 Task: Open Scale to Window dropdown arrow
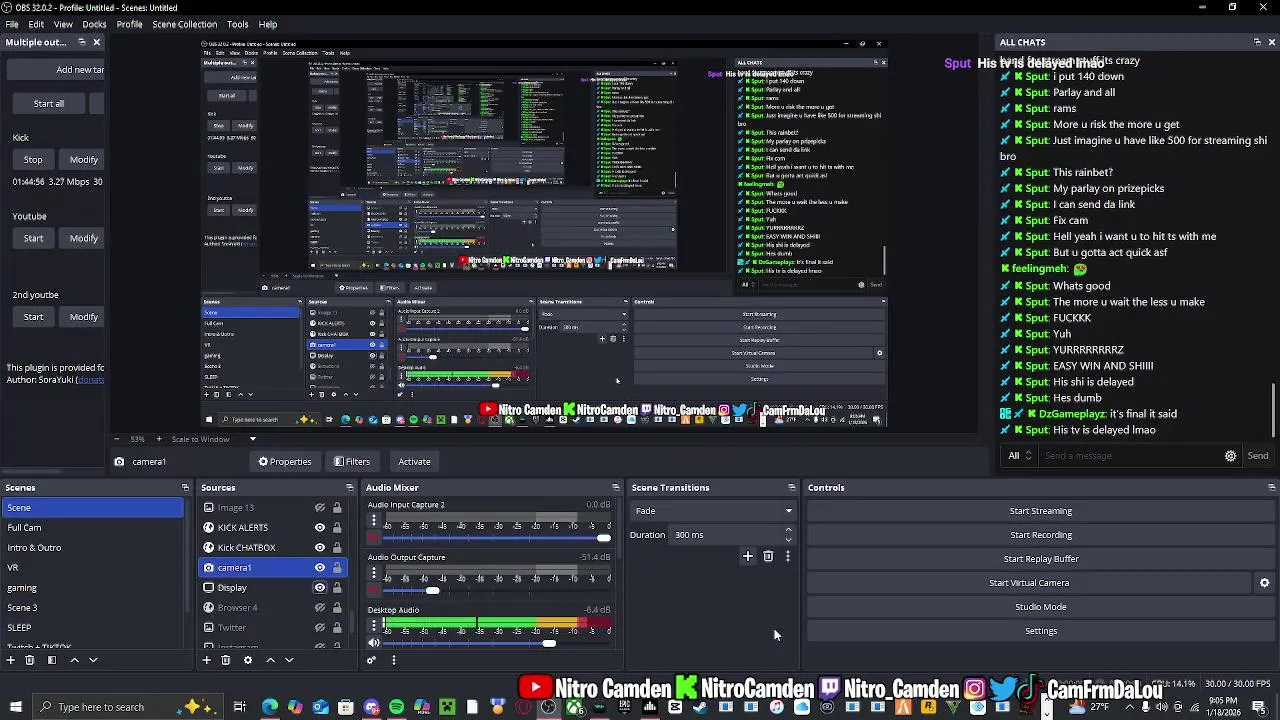point(252,439)
